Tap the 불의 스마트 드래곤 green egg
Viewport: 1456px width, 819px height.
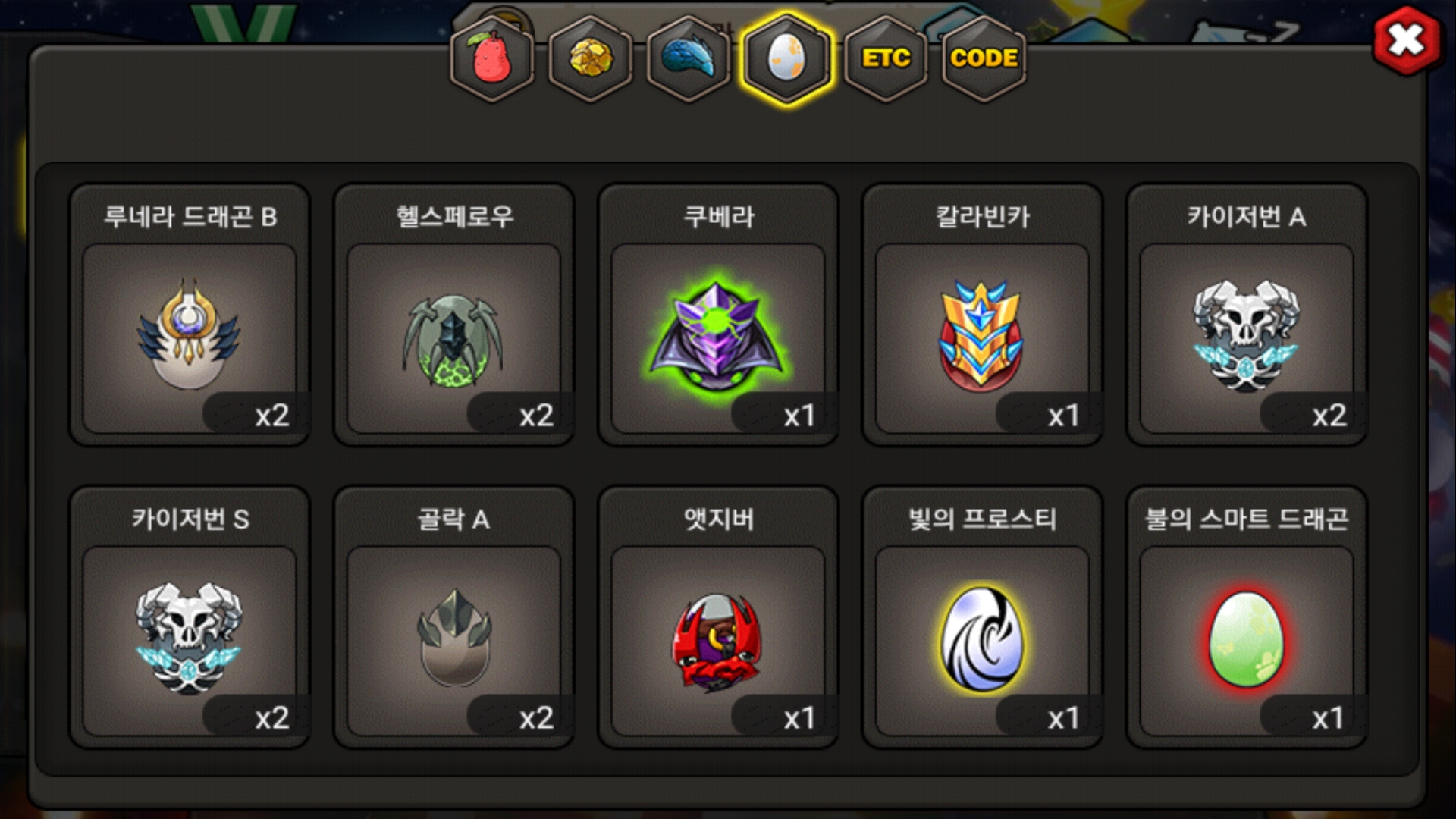click(x=1246, y=639)
